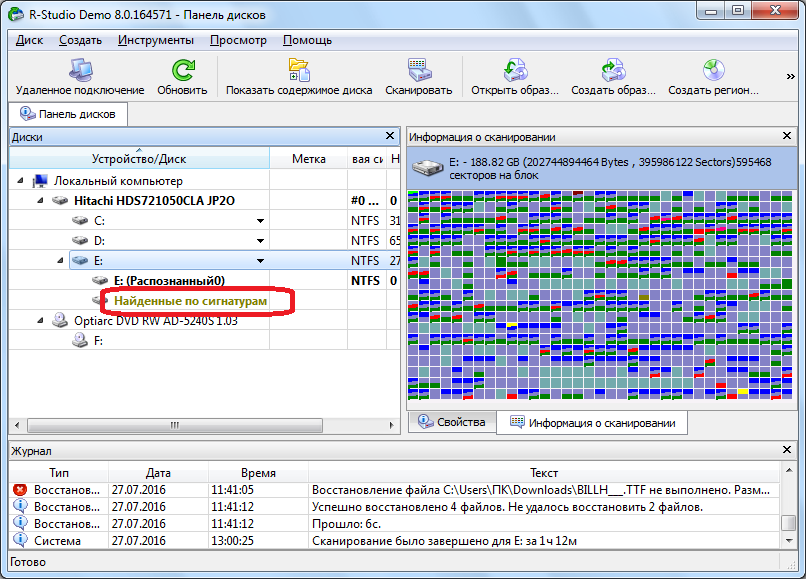Sort by Устройство/Диск column header
Image resolution: width=806 pixels, height=579 pixels.
139,159
